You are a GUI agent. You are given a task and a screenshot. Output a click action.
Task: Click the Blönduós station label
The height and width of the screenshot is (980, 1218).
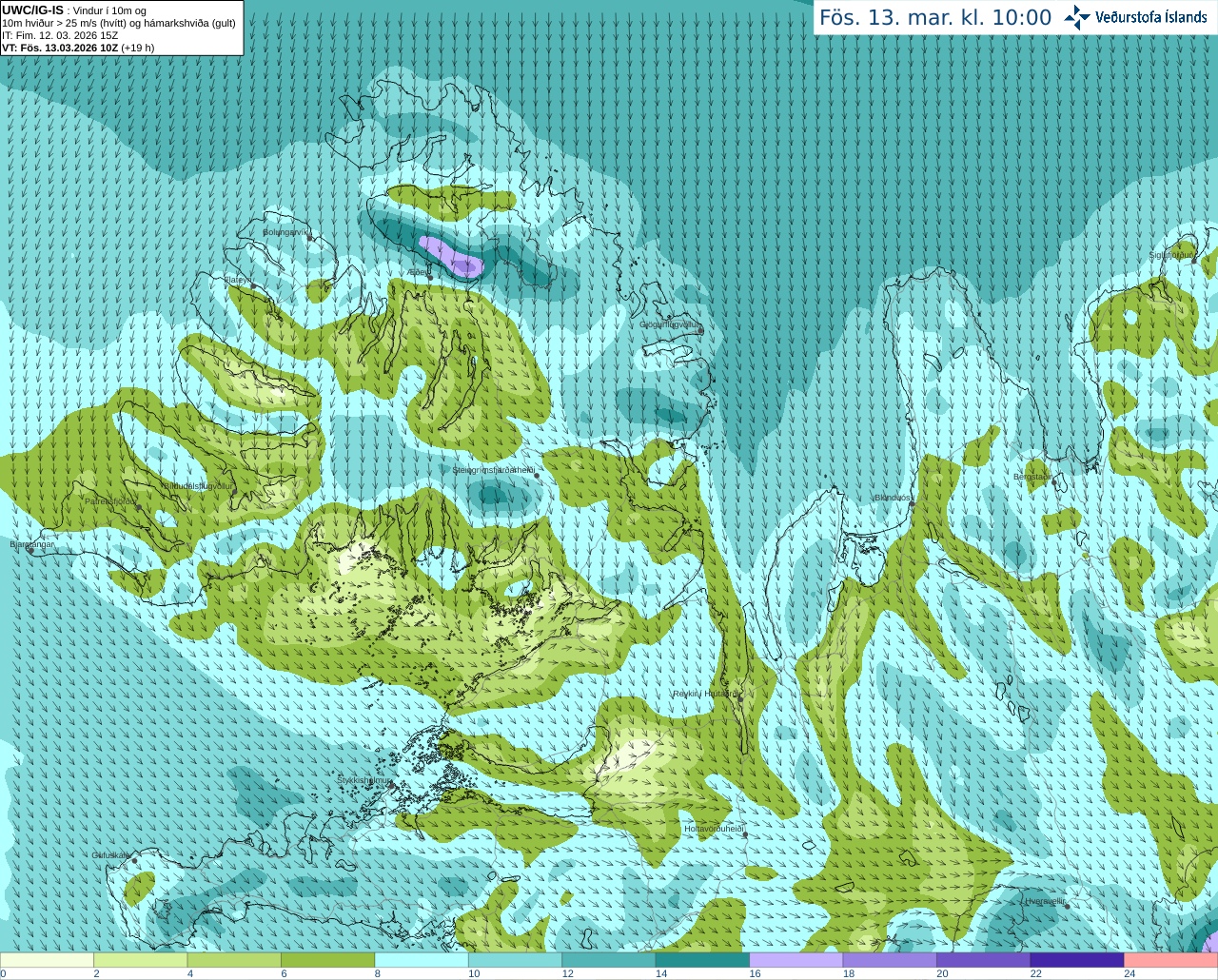click(x=893, y=498)
